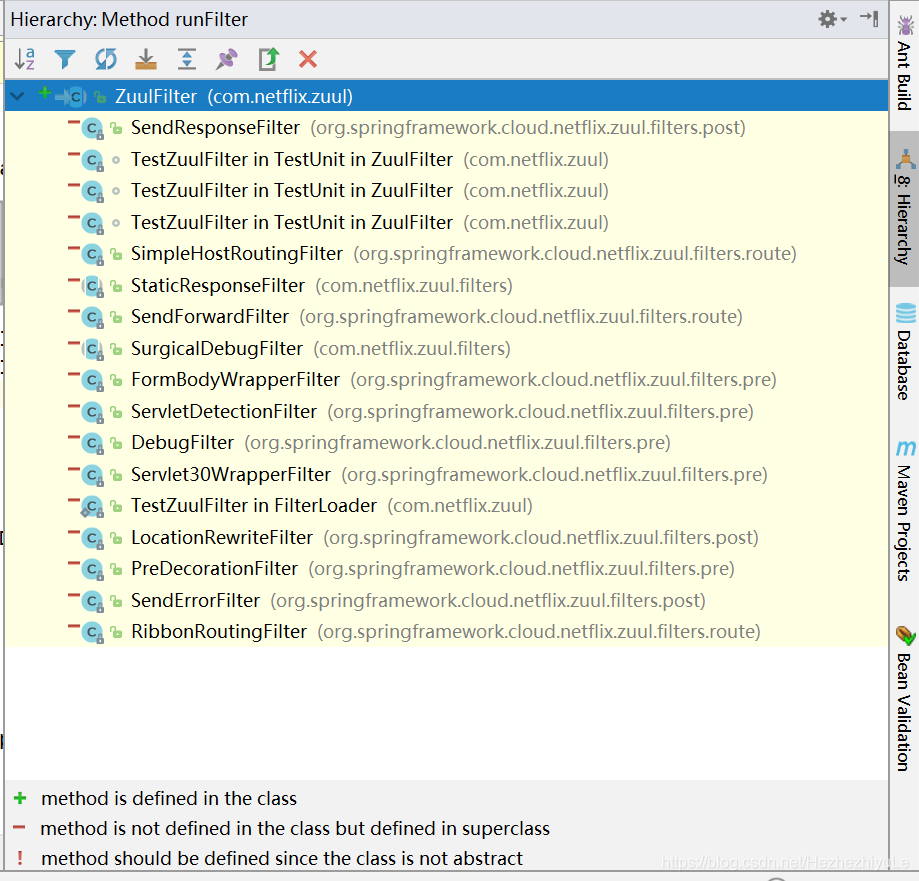The image size is (919, 881).
Task: Click Database cylinder icon
Action: click(x=906, y=313)
